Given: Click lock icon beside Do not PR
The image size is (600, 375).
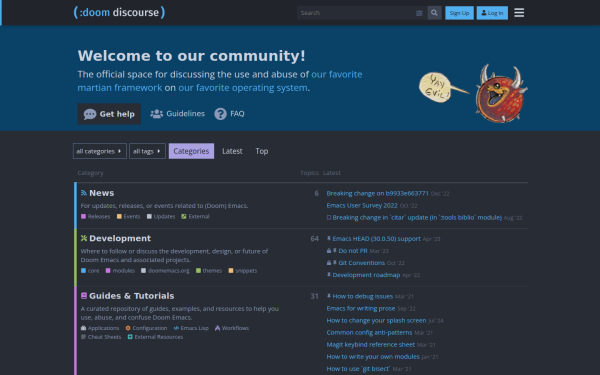Looking at the screenshot, I should 329,251.
